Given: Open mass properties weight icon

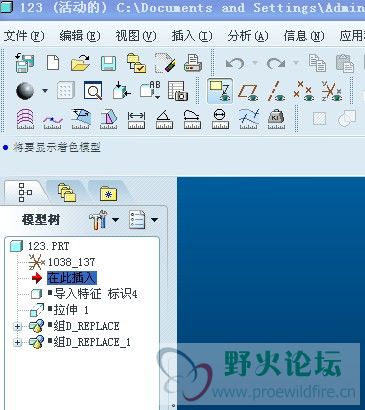Looking at the screenshot, I should click(x=276, y=119).
